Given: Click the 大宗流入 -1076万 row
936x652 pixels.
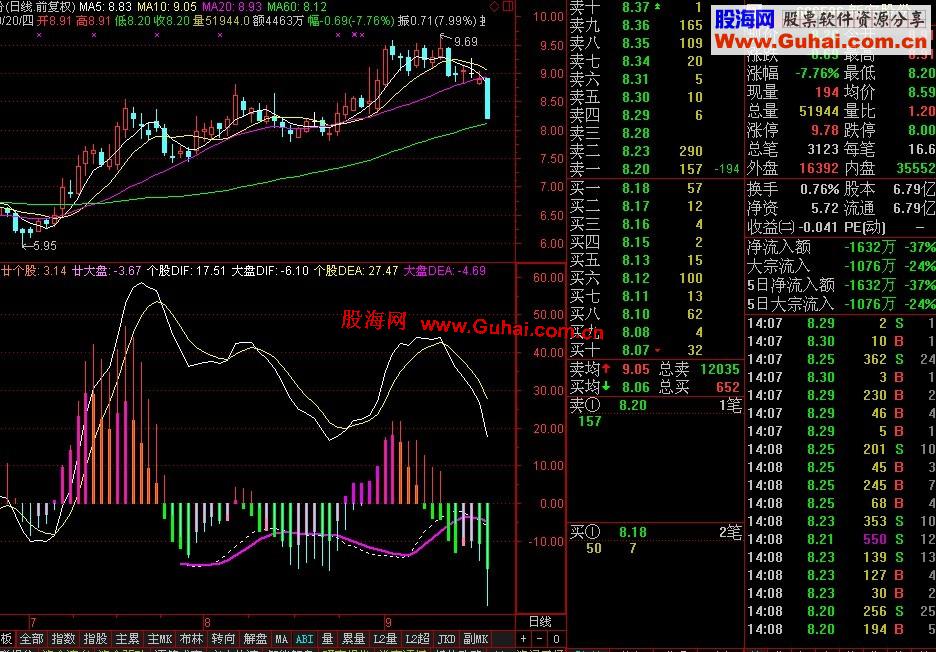Looking at the screenshot, I should point(840,266).
